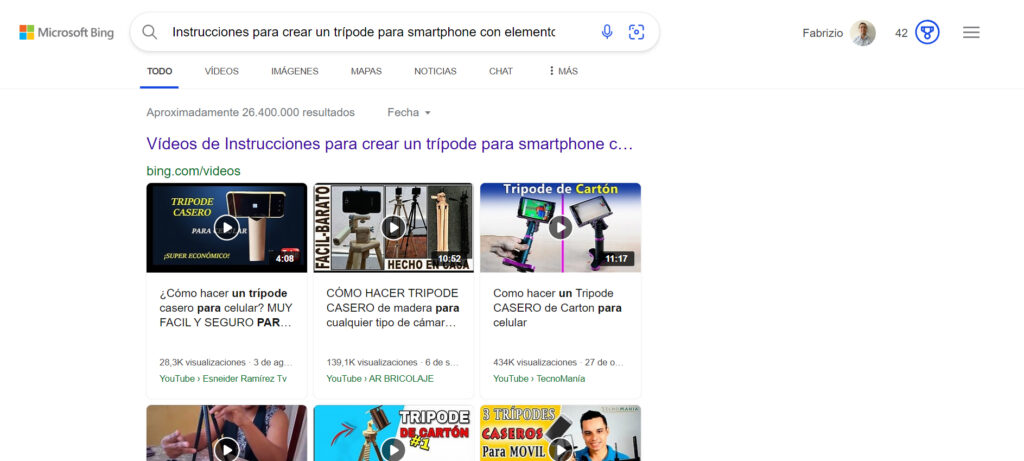The height and width of the screenshot is (461, 1024).
Task: Go to the NOTICIAS tab
Action: (x=435, y=71)
